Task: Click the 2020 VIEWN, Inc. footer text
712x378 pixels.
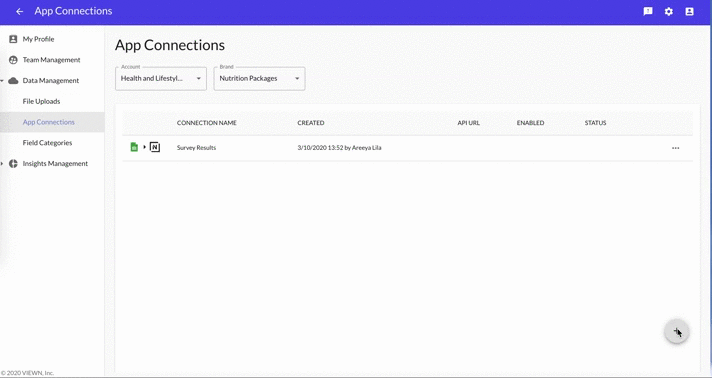Action: pos(27,373)
